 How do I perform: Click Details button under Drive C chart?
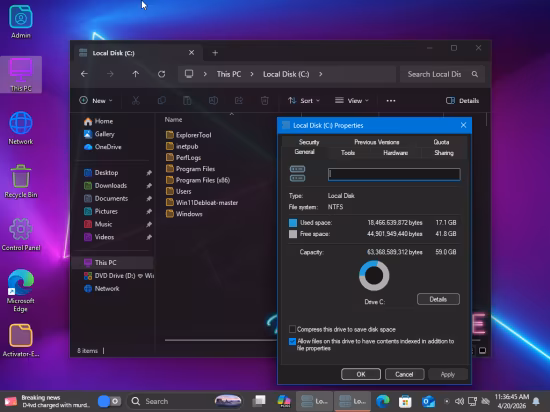(x=438, y=299)
